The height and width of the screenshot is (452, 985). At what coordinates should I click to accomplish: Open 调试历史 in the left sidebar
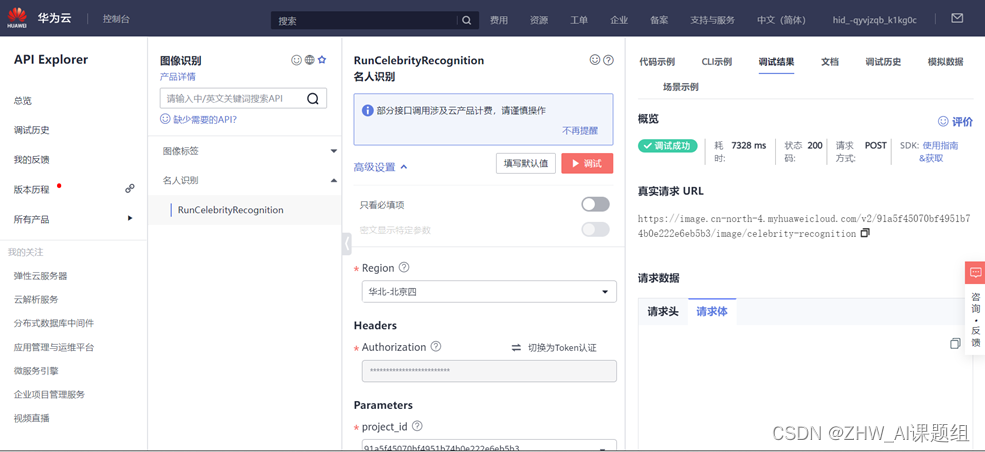31,130
